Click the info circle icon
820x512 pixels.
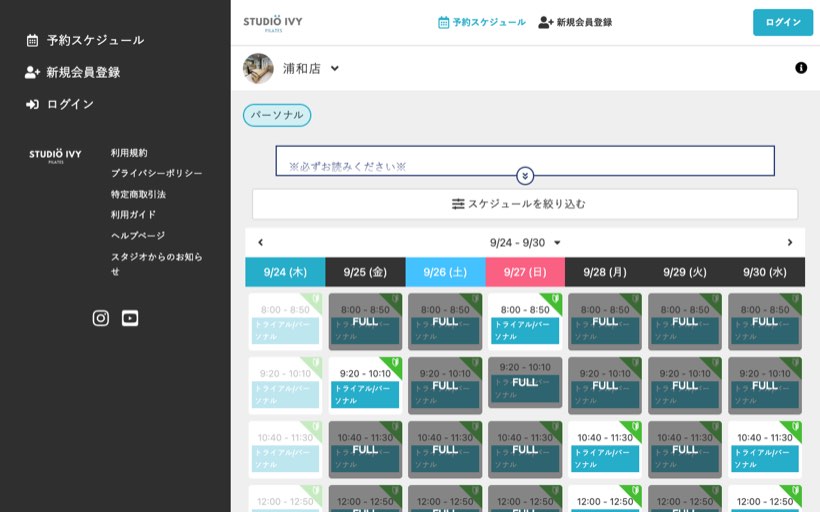coord(801,68)
